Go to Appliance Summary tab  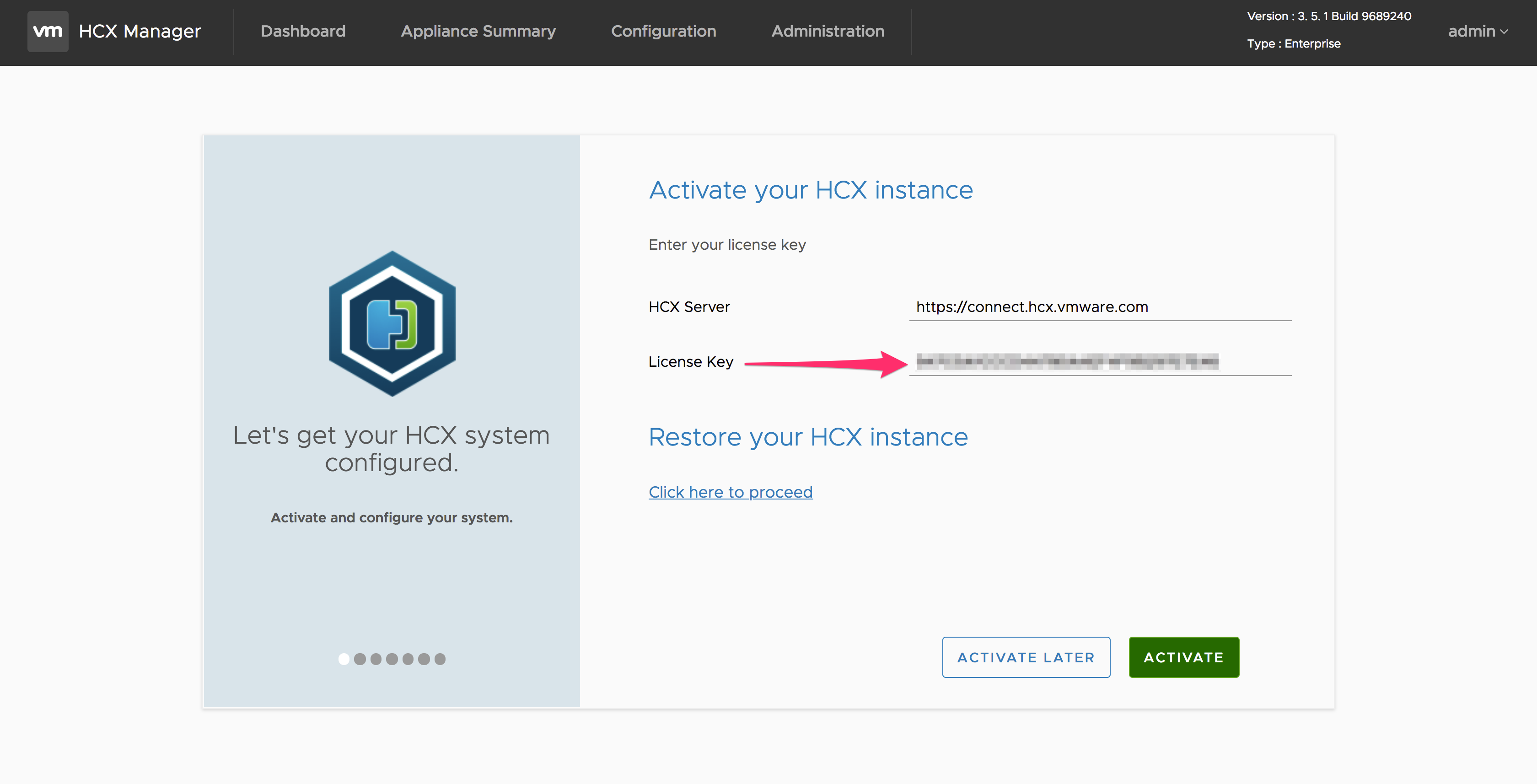tap(478, 31)
